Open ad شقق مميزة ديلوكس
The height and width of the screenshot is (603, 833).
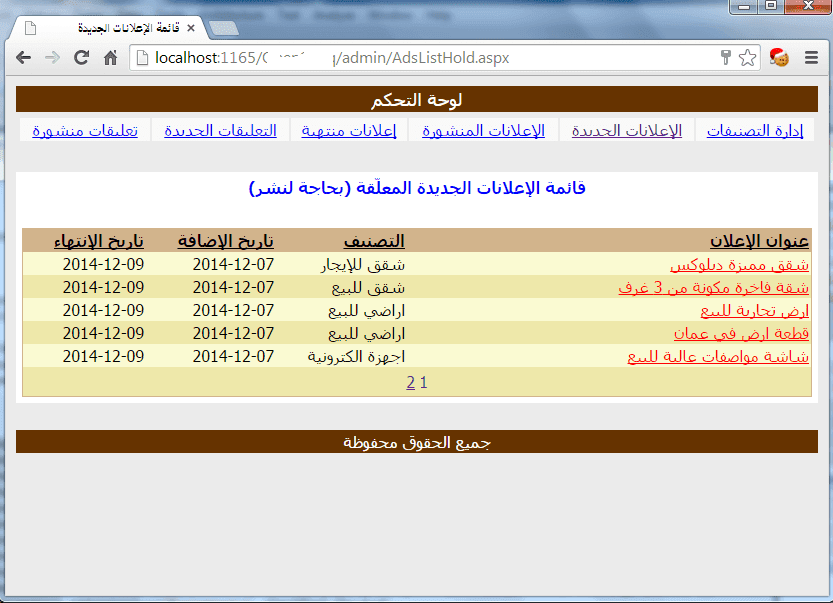740,265
